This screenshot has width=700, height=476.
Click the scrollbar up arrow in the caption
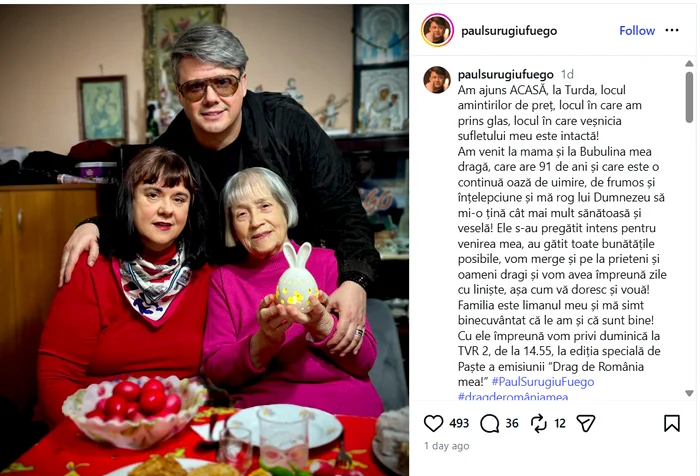coord(689,64)
